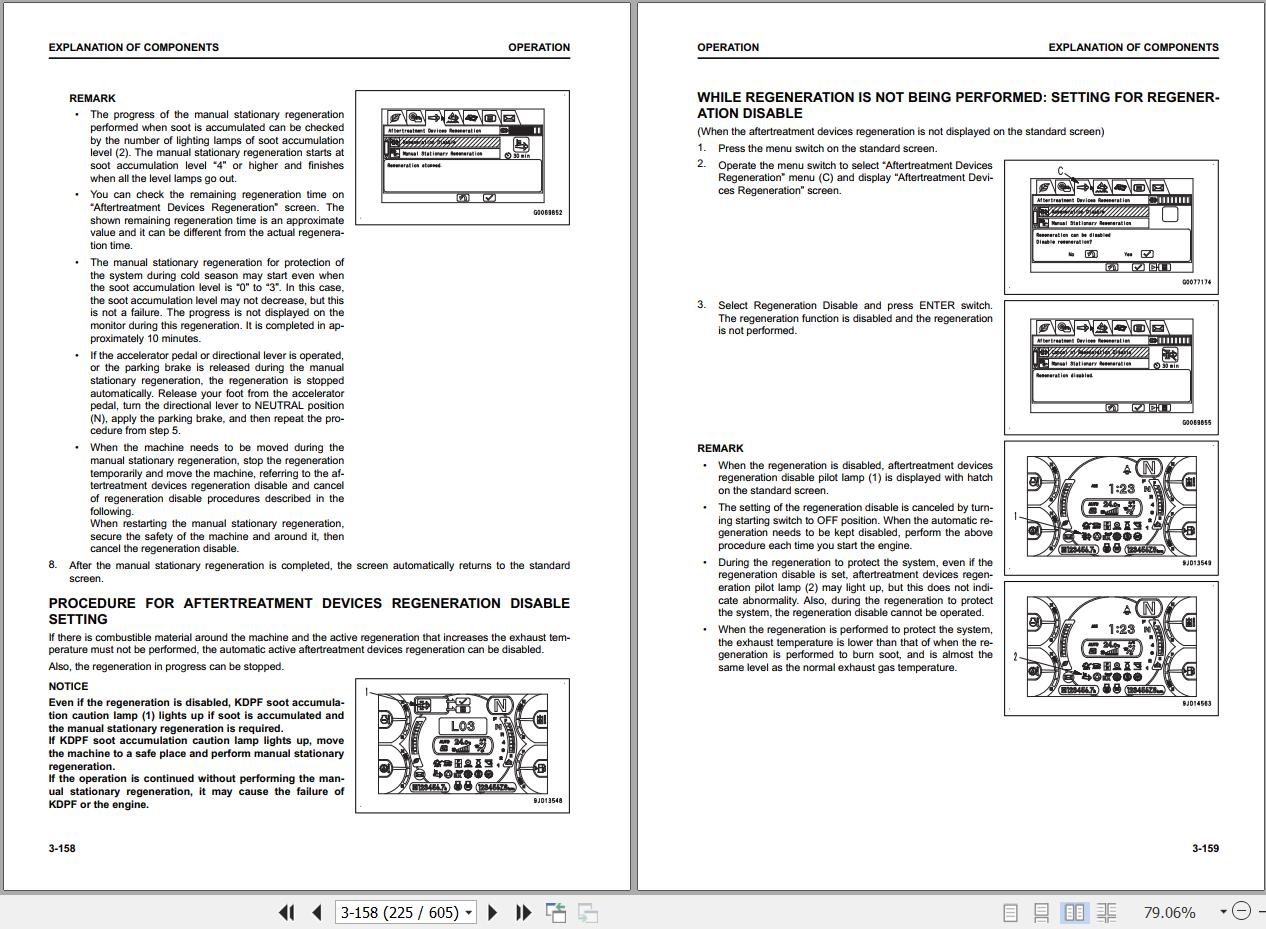Click step 1 text 'Press the menu switch'
This screenshot has width=1266, height=929.
(x=827, y=148)
